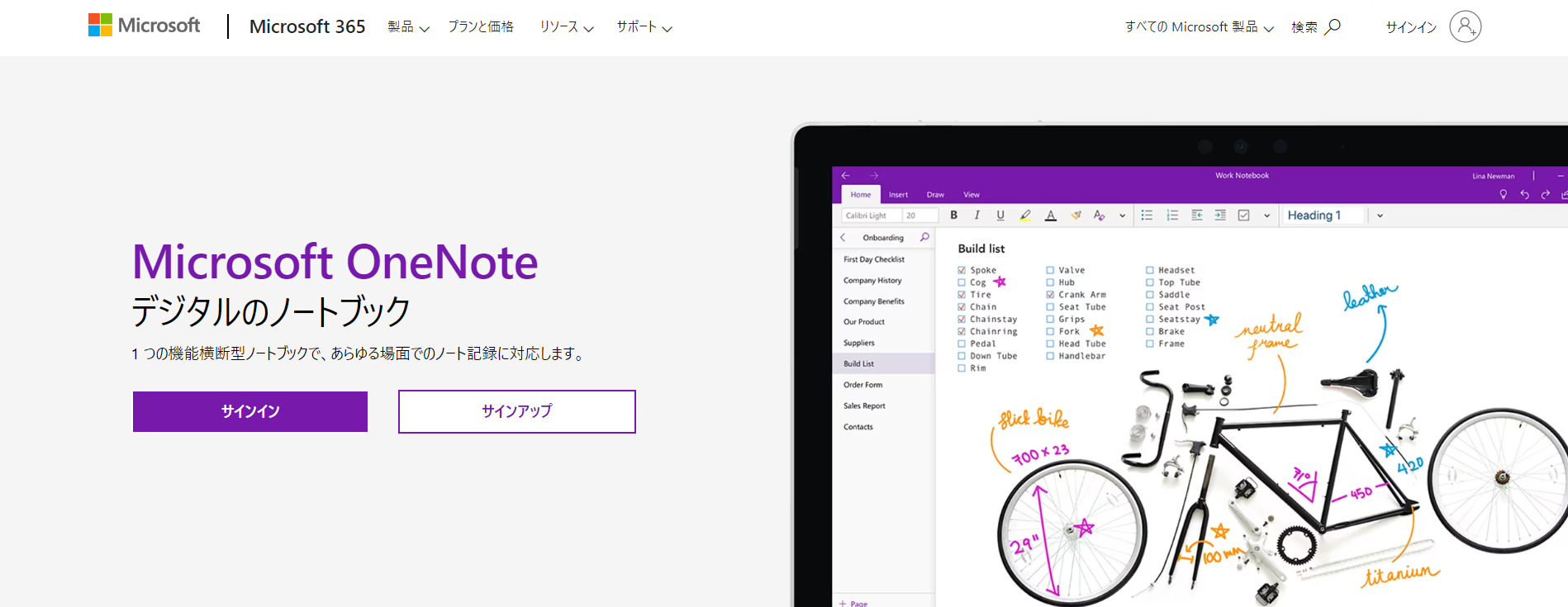
Task: Expand the リソース menu
Action: [567, 27]
